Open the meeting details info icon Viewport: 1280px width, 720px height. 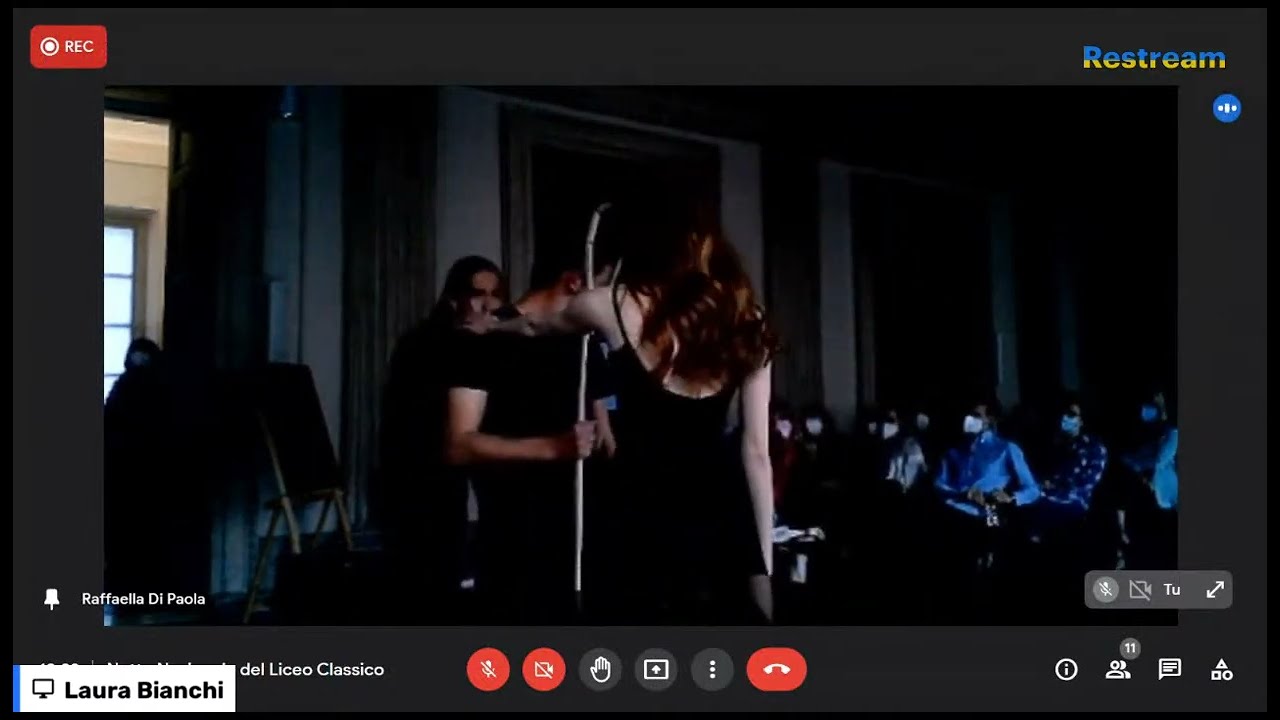pos(1066,670)
